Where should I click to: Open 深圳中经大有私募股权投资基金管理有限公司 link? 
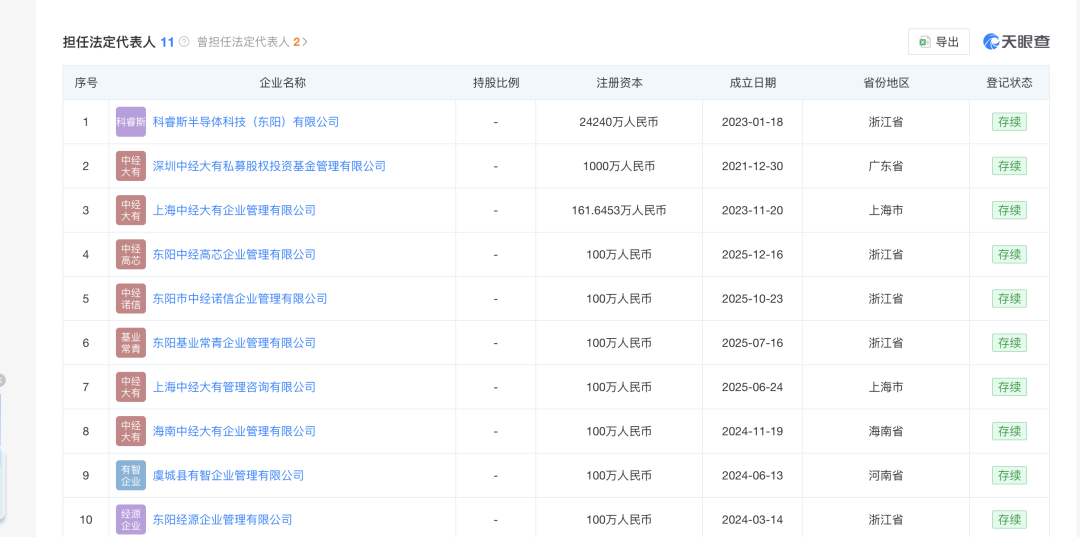268,166
